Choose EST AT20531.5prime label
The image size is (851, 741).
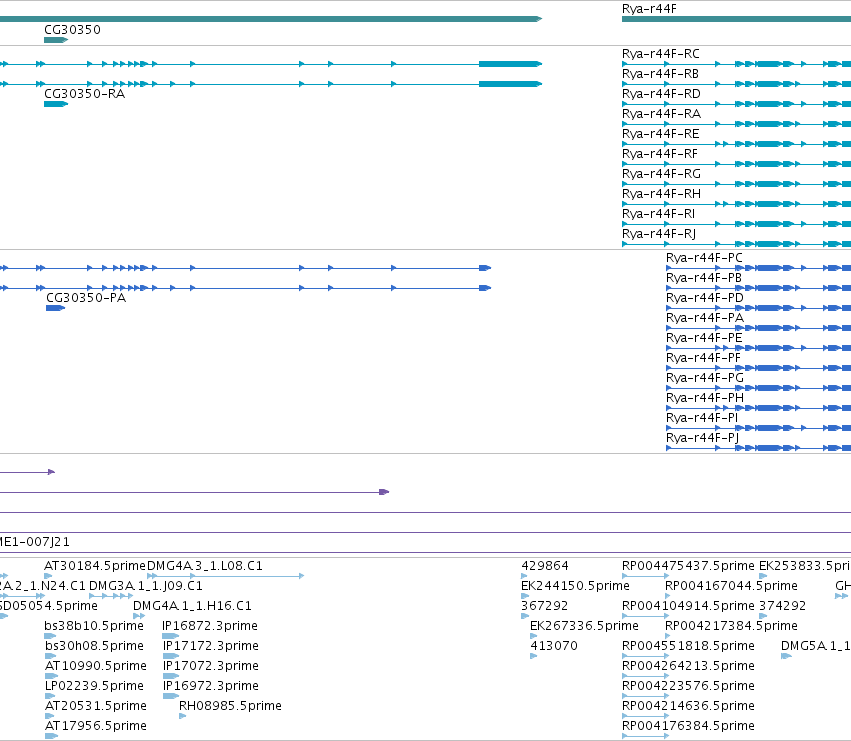click(96, 706)
